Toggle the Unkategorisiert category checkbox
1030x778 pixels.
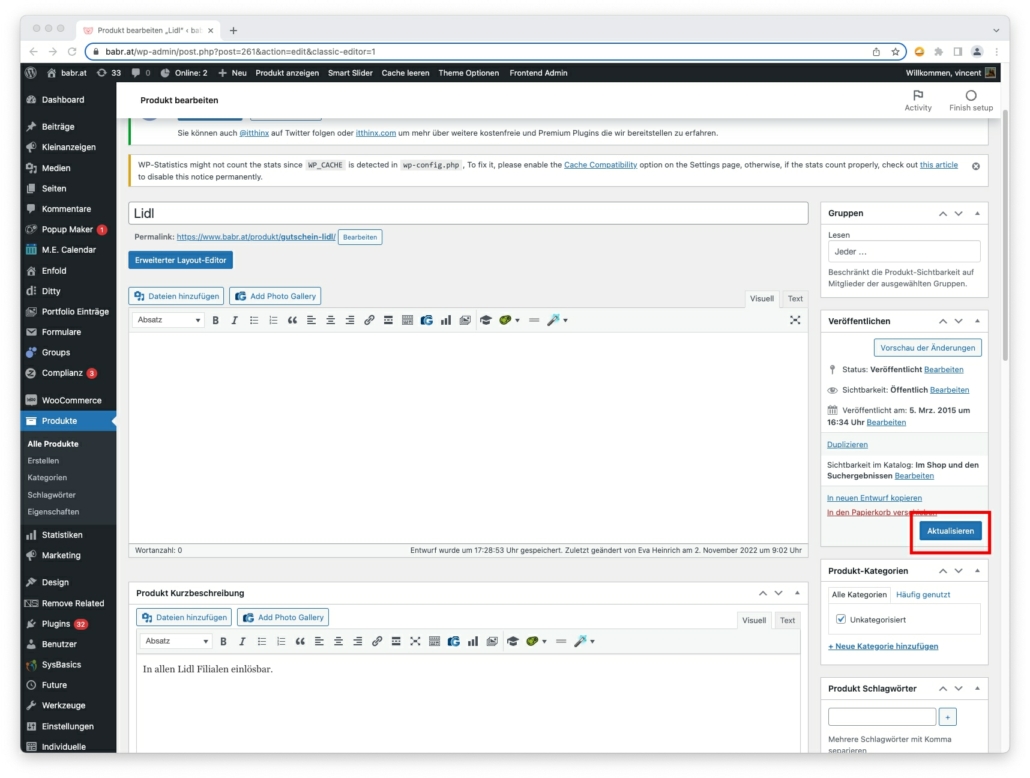pyautogui.click(x=841, y=620)
